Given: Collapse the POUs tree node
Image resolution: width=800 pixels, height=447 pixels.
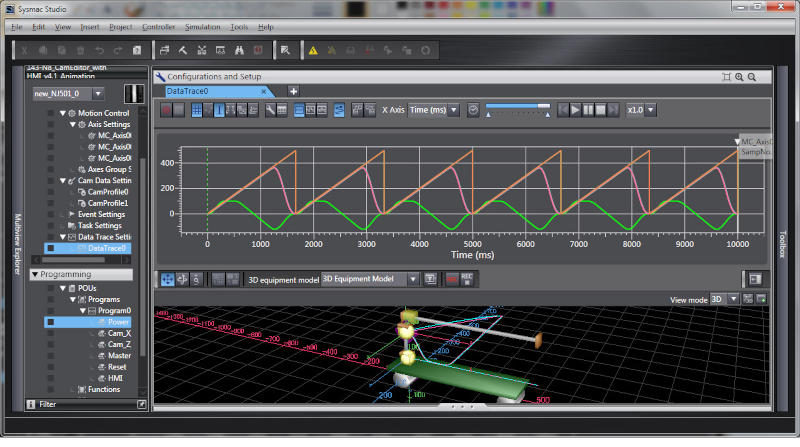Looking at the screenshot, I should (63, 288).
